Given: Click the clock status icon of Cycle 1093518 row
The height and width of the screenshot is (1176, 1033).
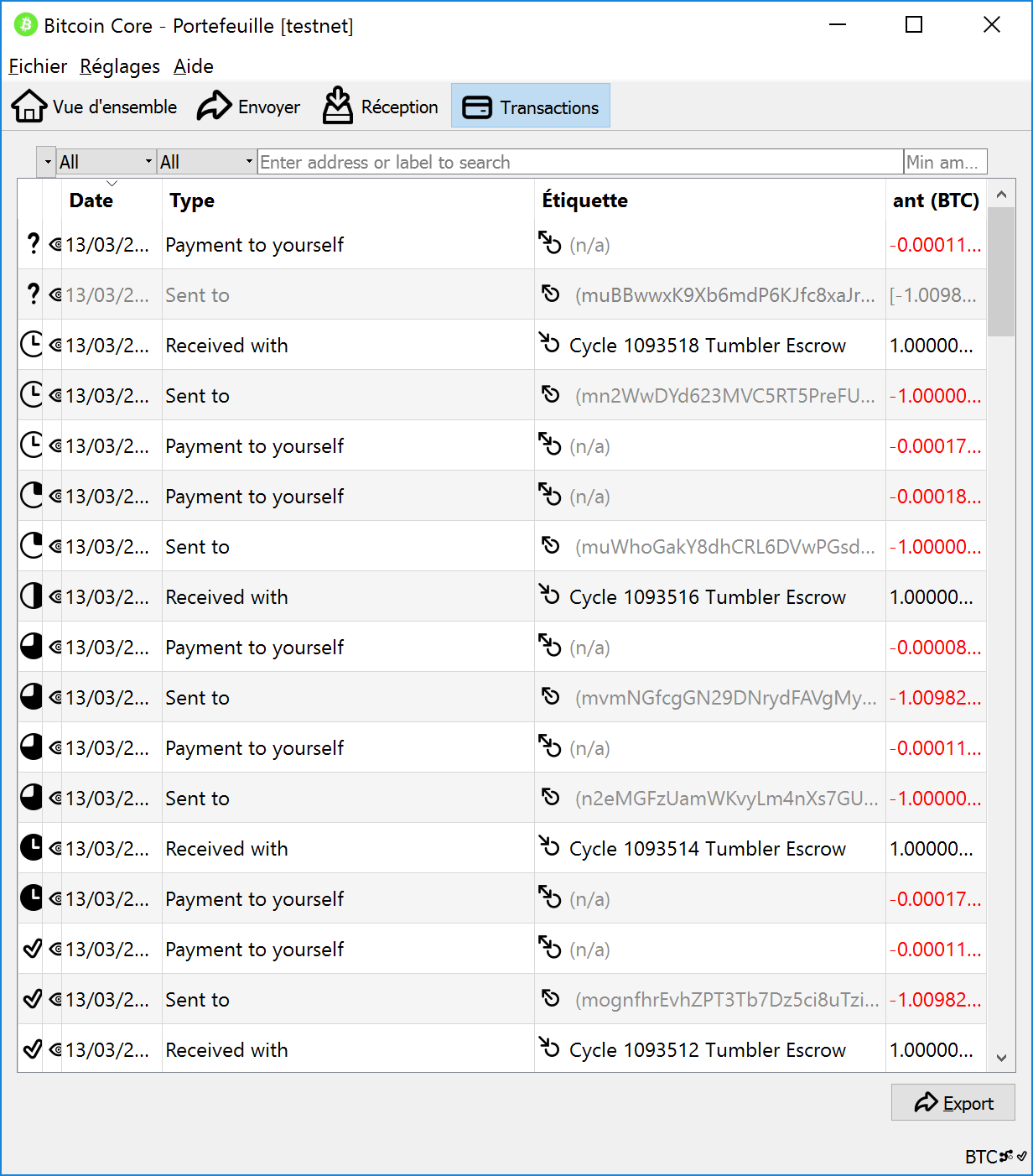Looking at the screenshot, I should (x=31, y=345).
